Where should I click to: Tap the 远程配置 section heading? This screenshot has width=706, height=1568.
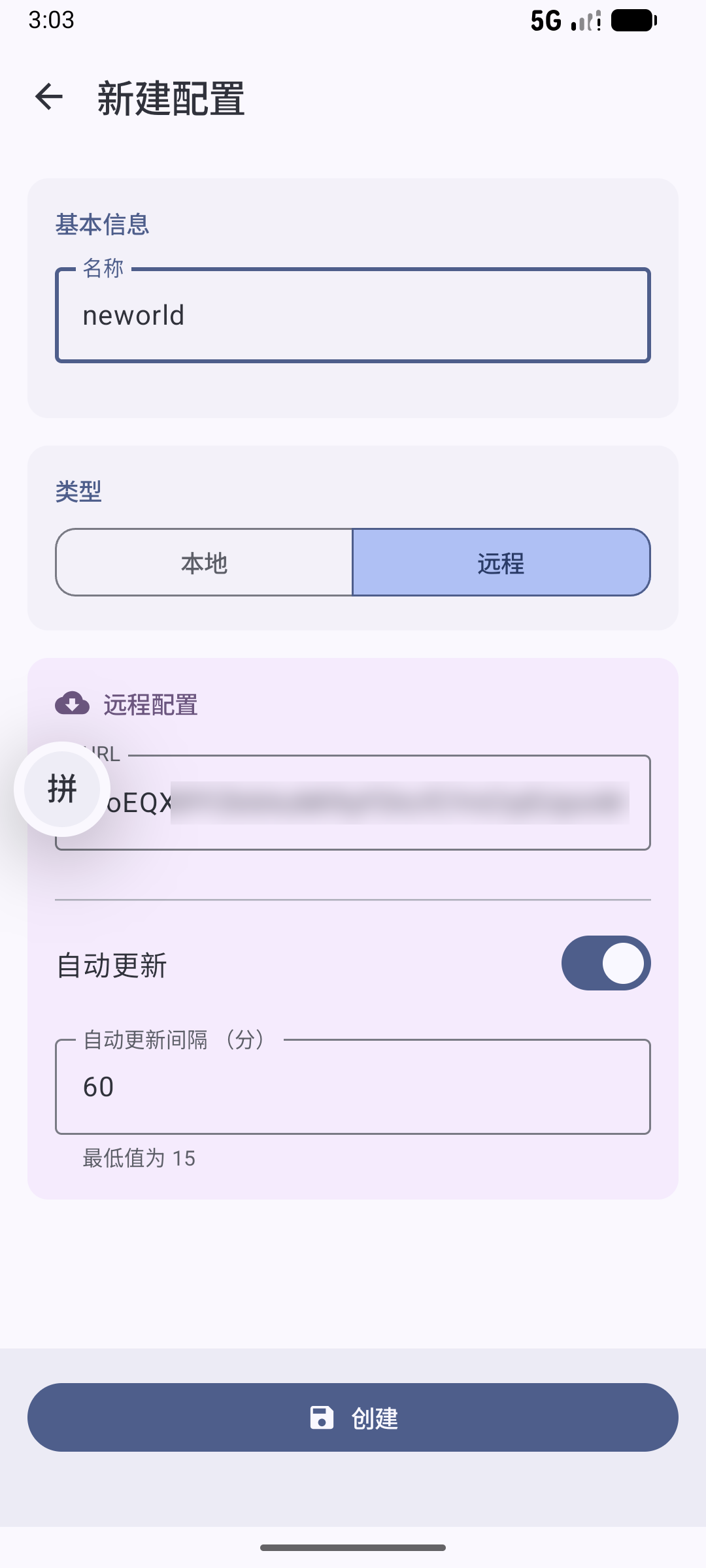tap(150, 705)
